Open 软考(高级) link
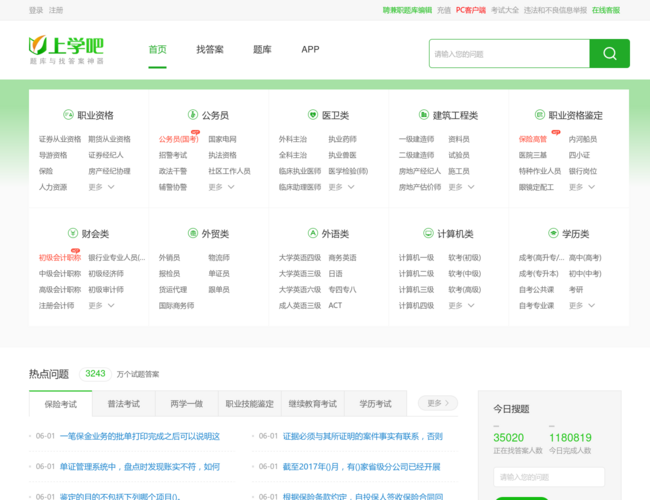Screen dimensions: 650x500 pos(464,289)
